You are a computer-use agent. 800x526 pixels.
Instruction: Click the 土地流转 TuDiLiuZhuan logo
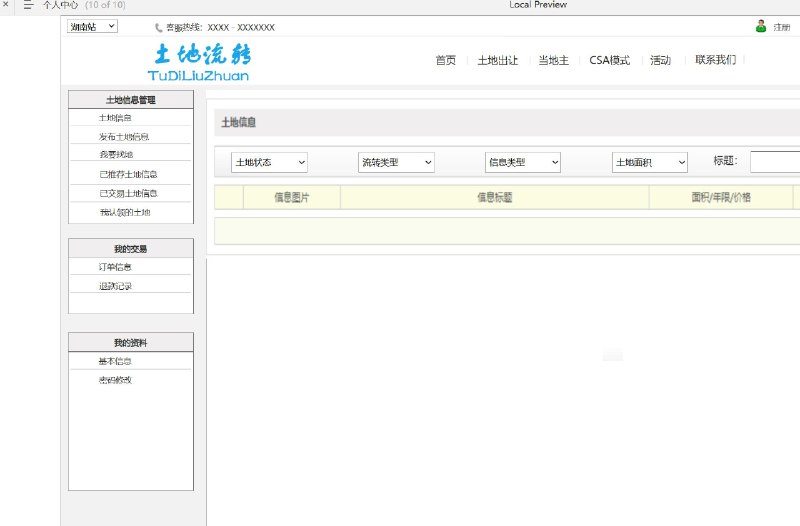coord(199,62)
